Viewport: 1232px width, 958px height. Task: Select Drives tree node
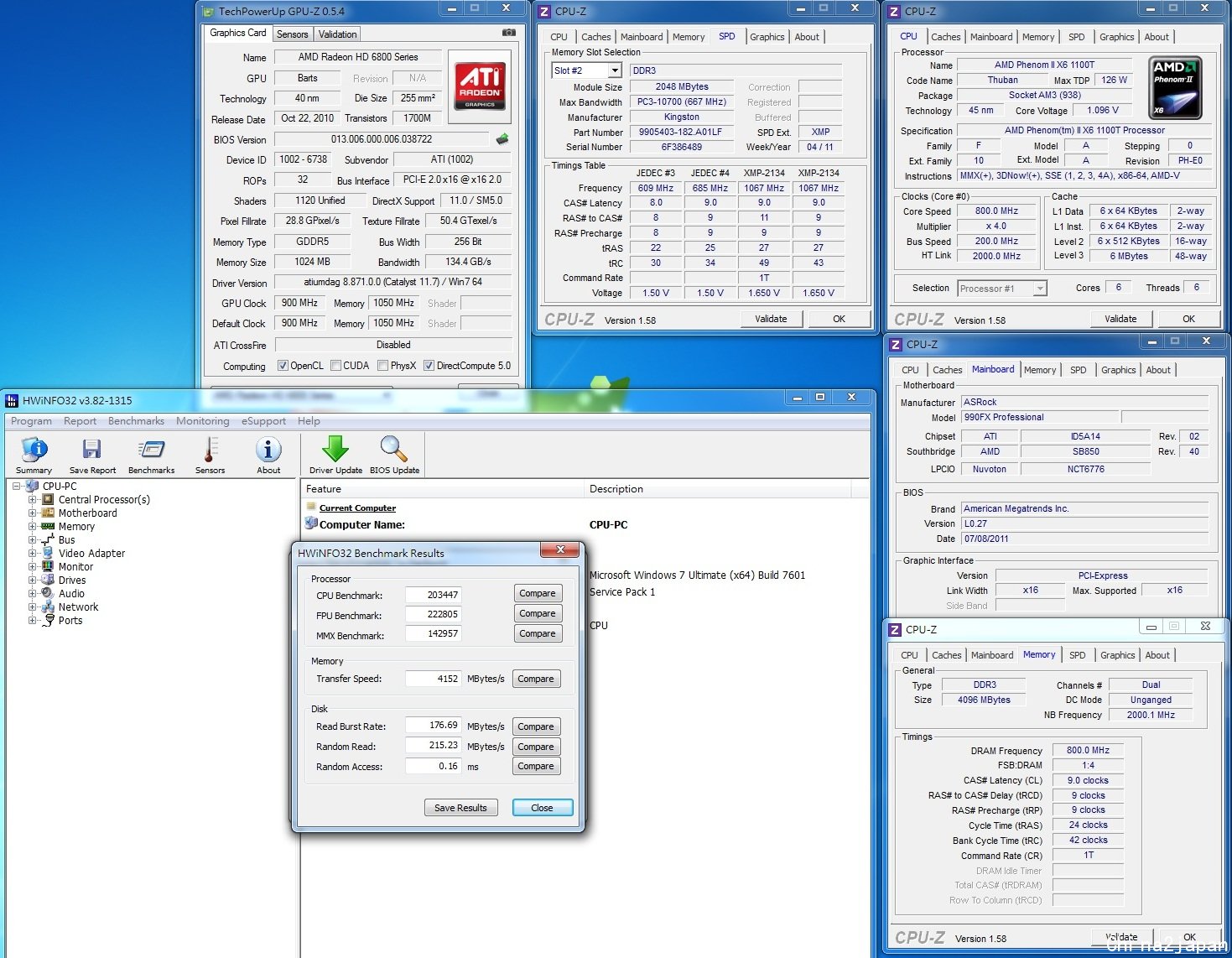72,580
